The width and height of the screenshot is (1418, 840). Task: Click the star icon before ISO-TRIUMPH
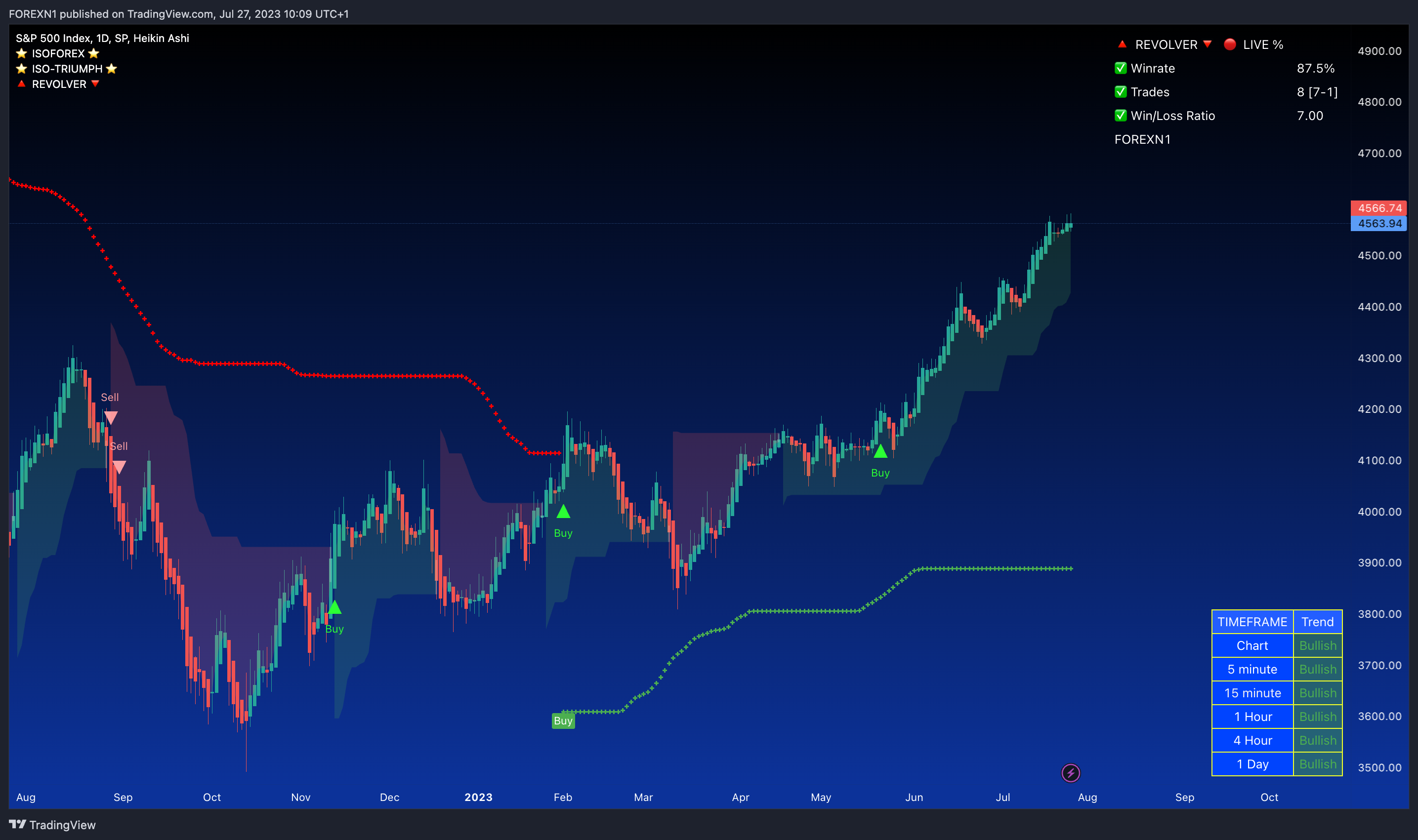point(22,69)
